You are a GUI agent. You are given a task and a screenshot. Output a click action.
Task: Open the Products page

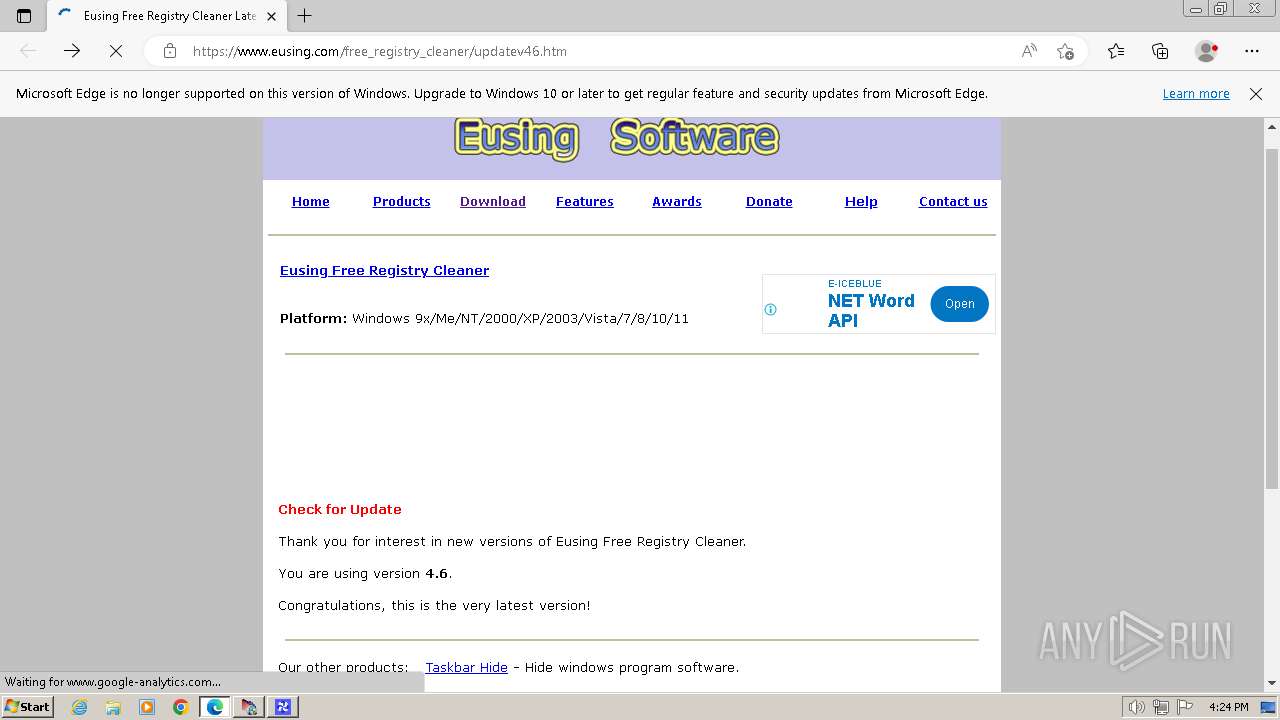point(402,201)
